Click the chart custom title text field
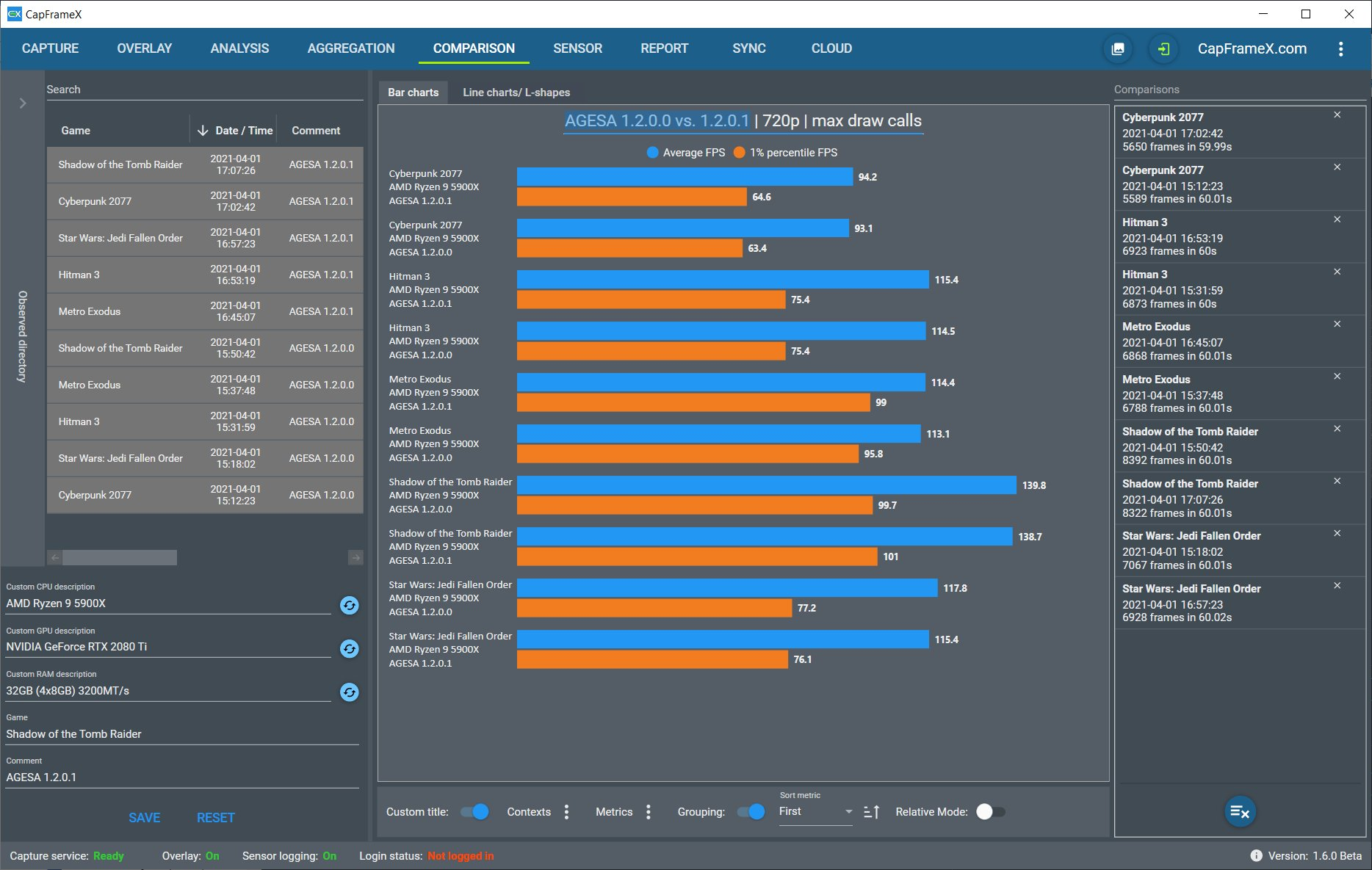The height and width of the screenshot is (870, 1372). coord(743,121)
